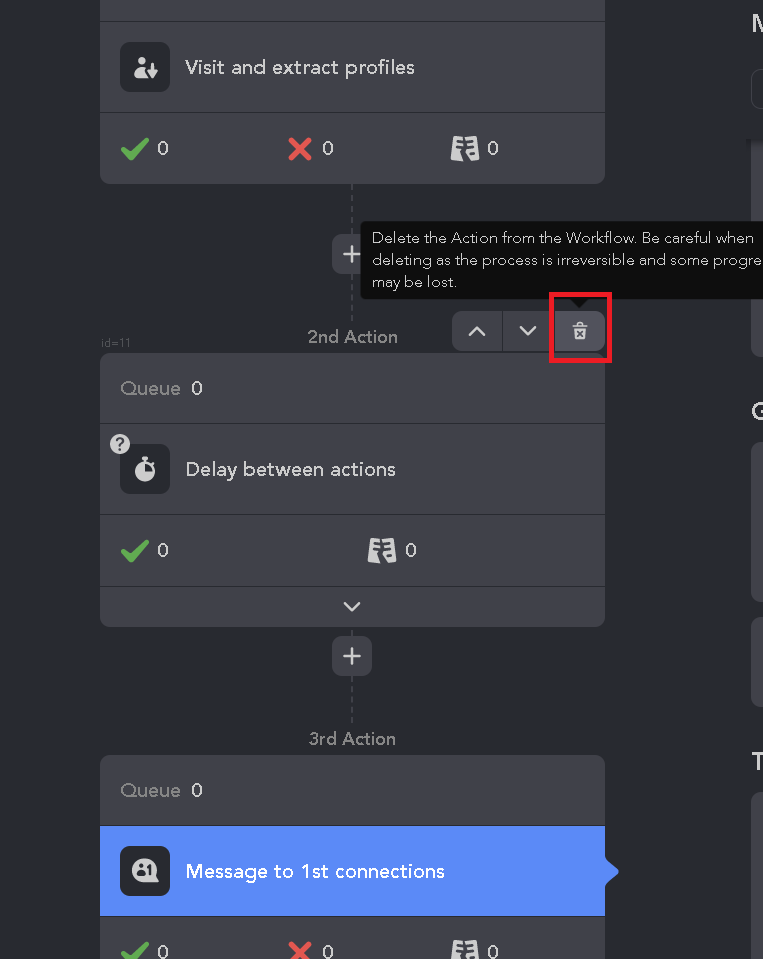Click green checkmark success count in first action
The width and height of the screenshot is (763, 959).
coord(135,149)
